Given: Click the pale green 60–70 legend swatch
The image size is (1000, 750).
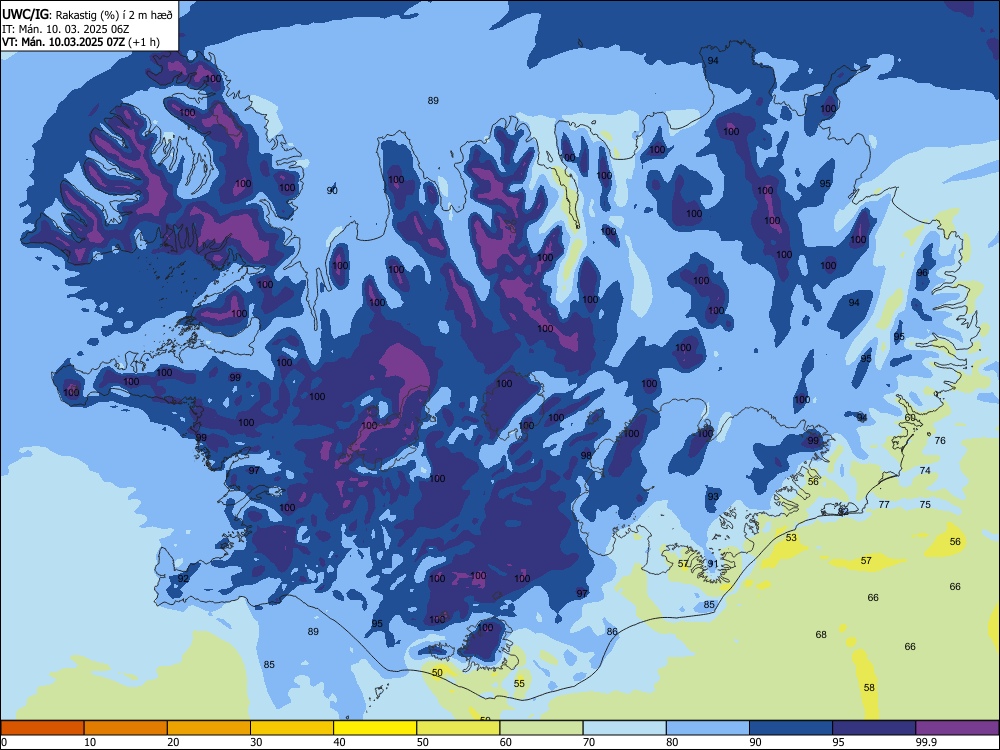Looking at the screenshot, I should (x=541, y=728).
